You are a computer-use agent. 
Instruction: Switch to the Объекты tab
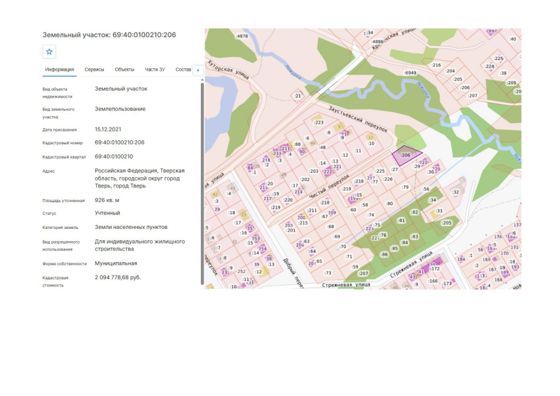pos(124,69)
